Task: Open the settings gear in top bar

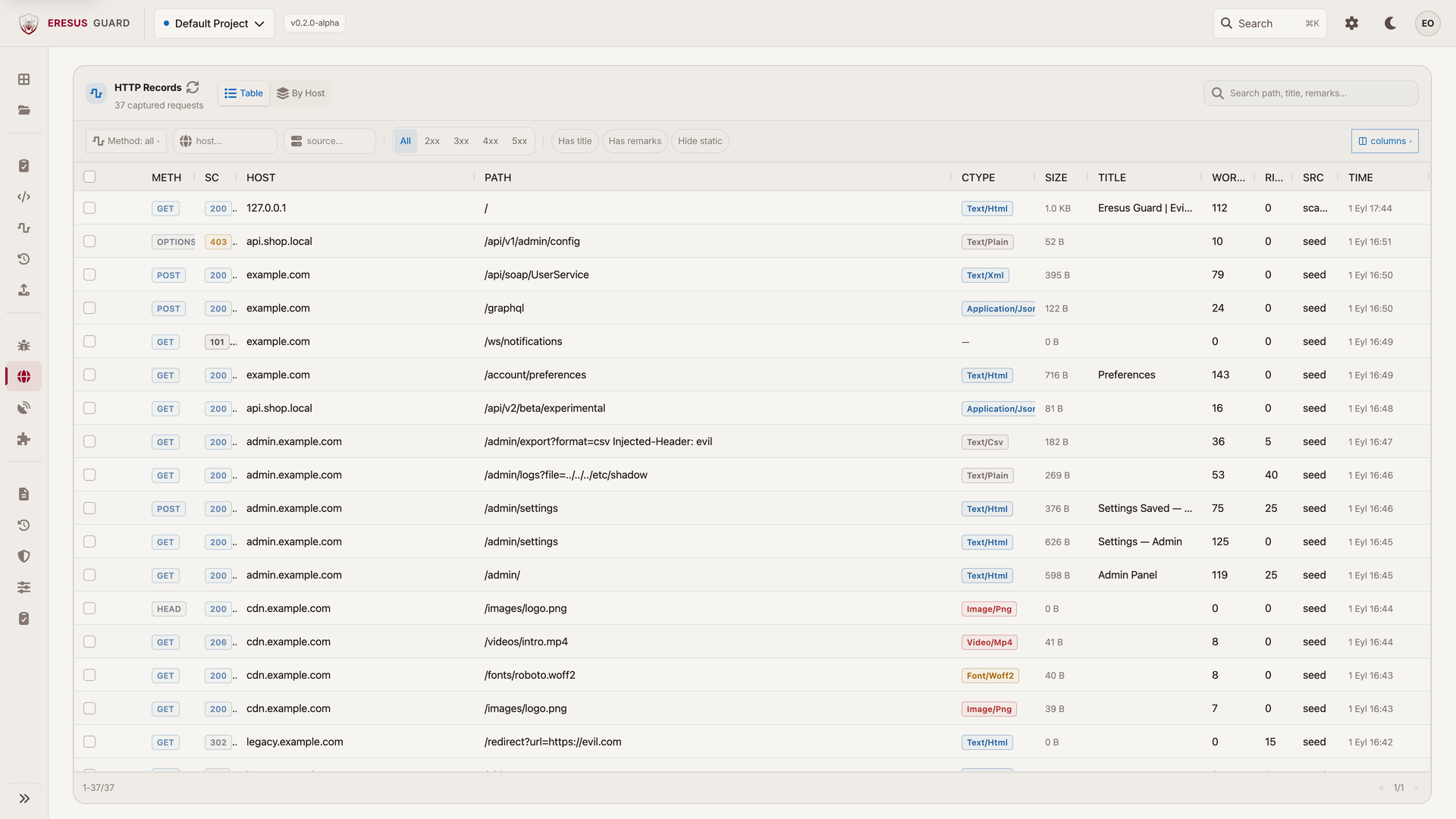Action: (1351, 24)
